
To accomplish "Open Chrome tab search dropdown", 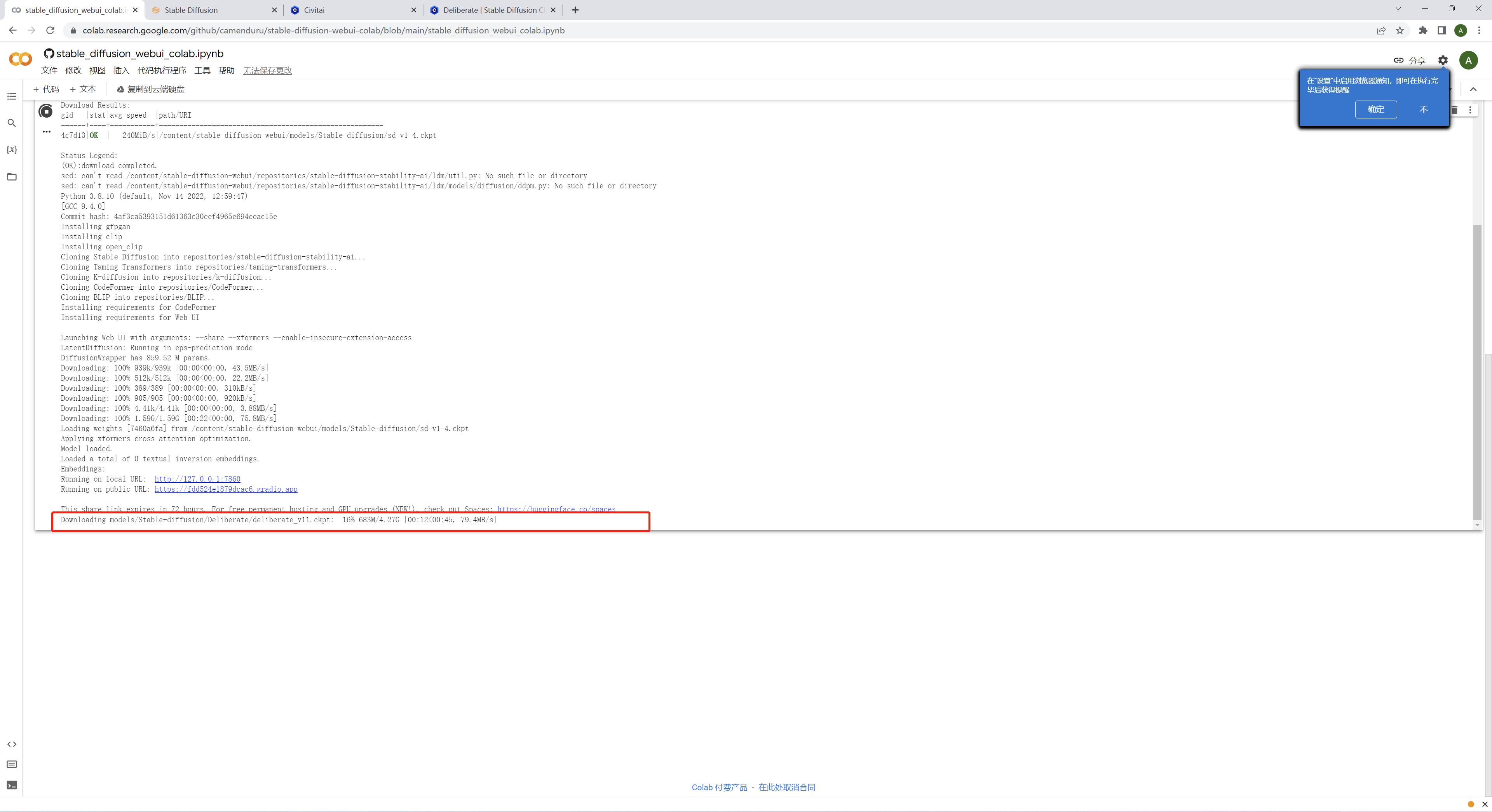I will pyautogui.click(x=1398, y=9).
